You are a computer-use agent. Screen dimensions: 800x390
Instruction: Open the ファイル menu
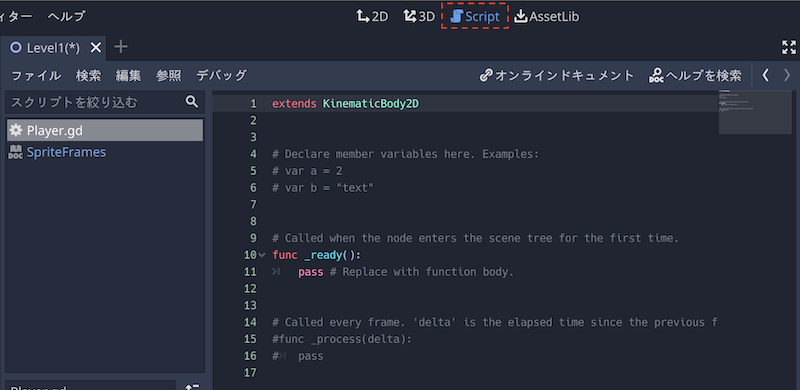click(x=36, y=76)
